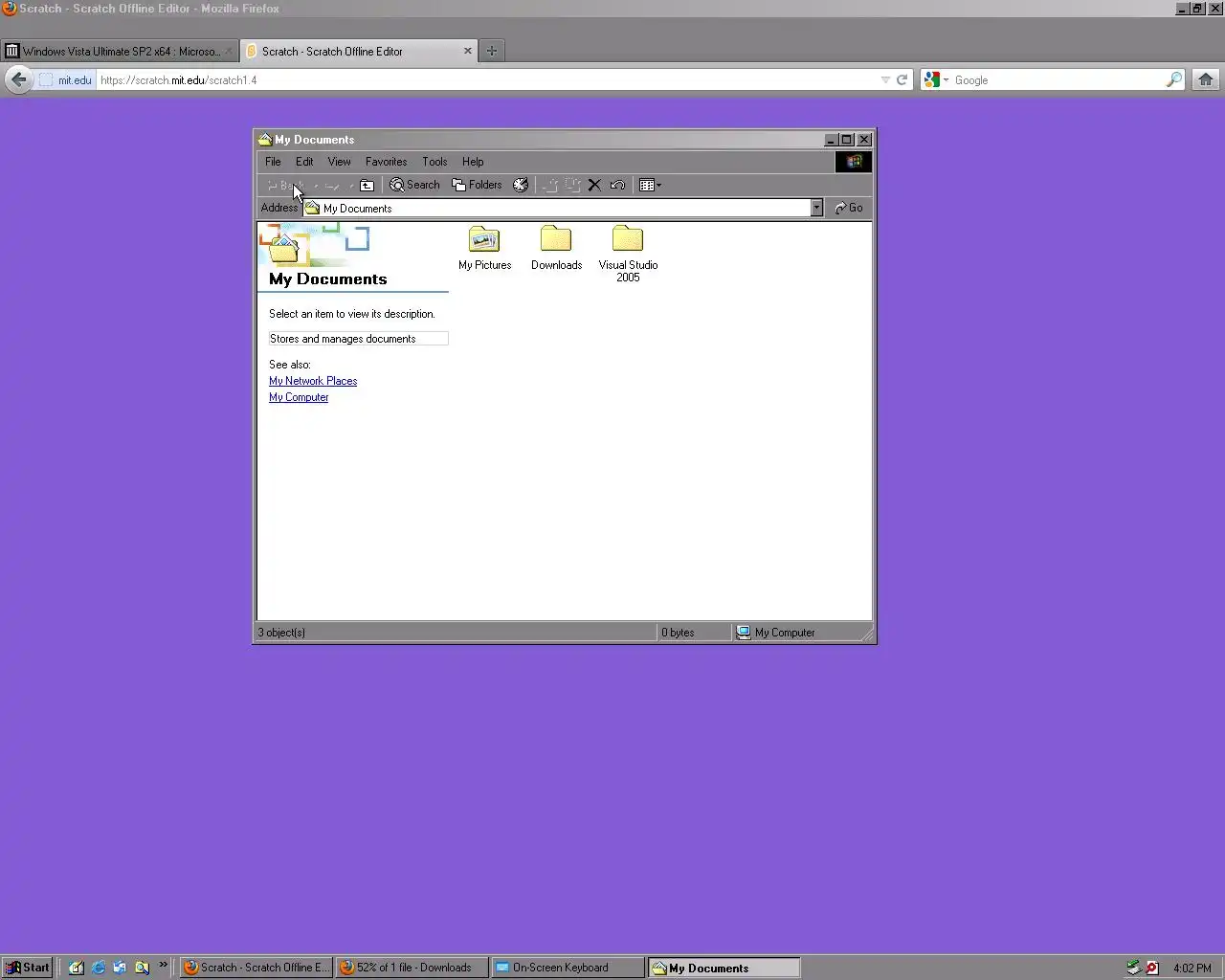
Task: Open the File menu
Action: 273,162
